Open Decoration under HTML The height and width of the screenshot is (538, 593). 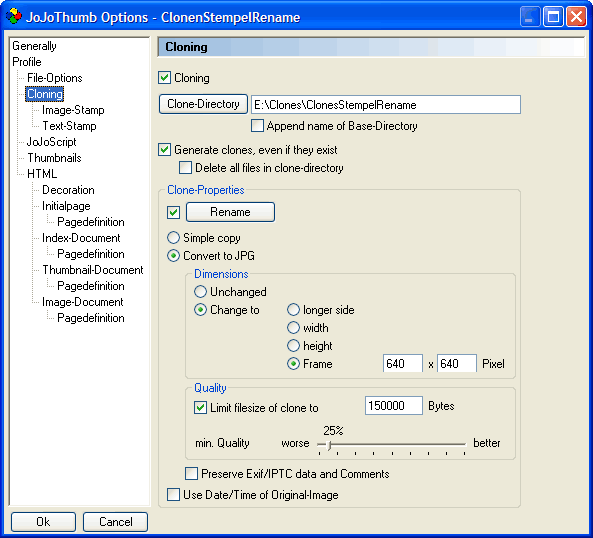[68, 190]
